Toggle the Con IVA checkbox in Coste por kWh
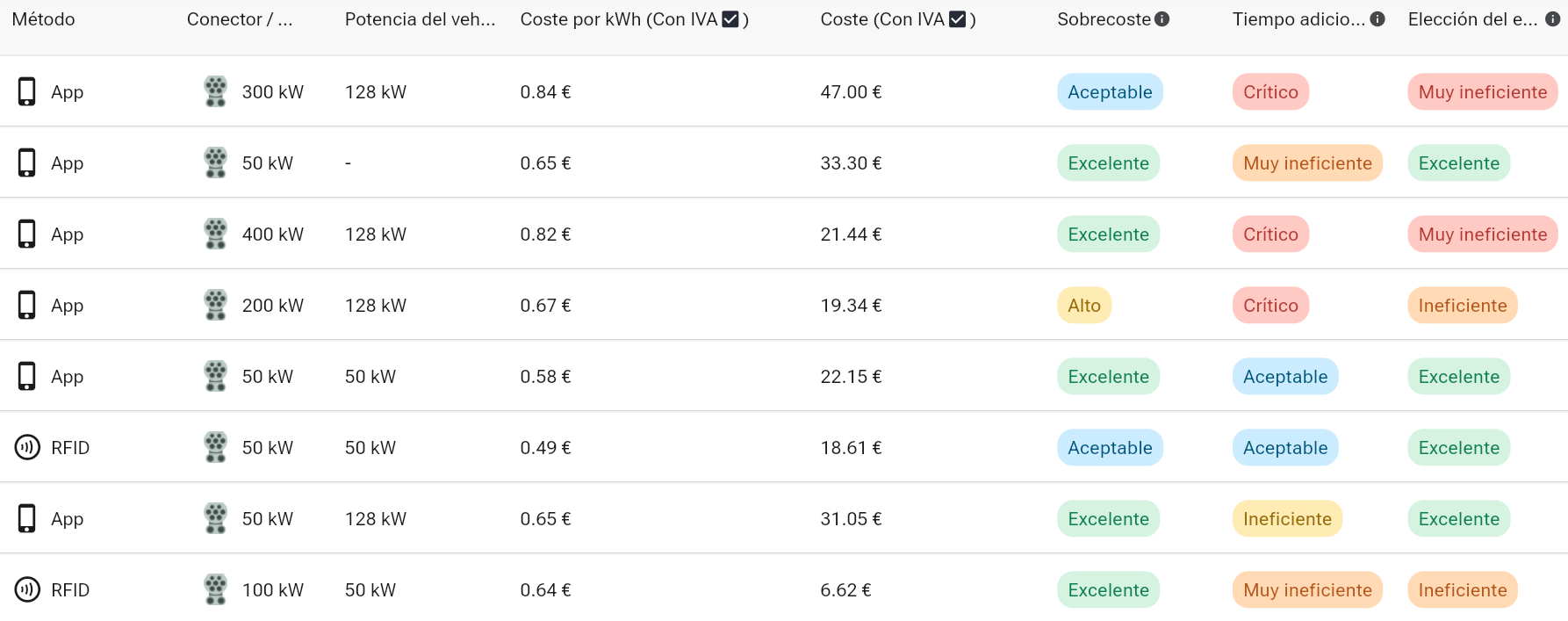1568x621 pixels. [730, 19]
